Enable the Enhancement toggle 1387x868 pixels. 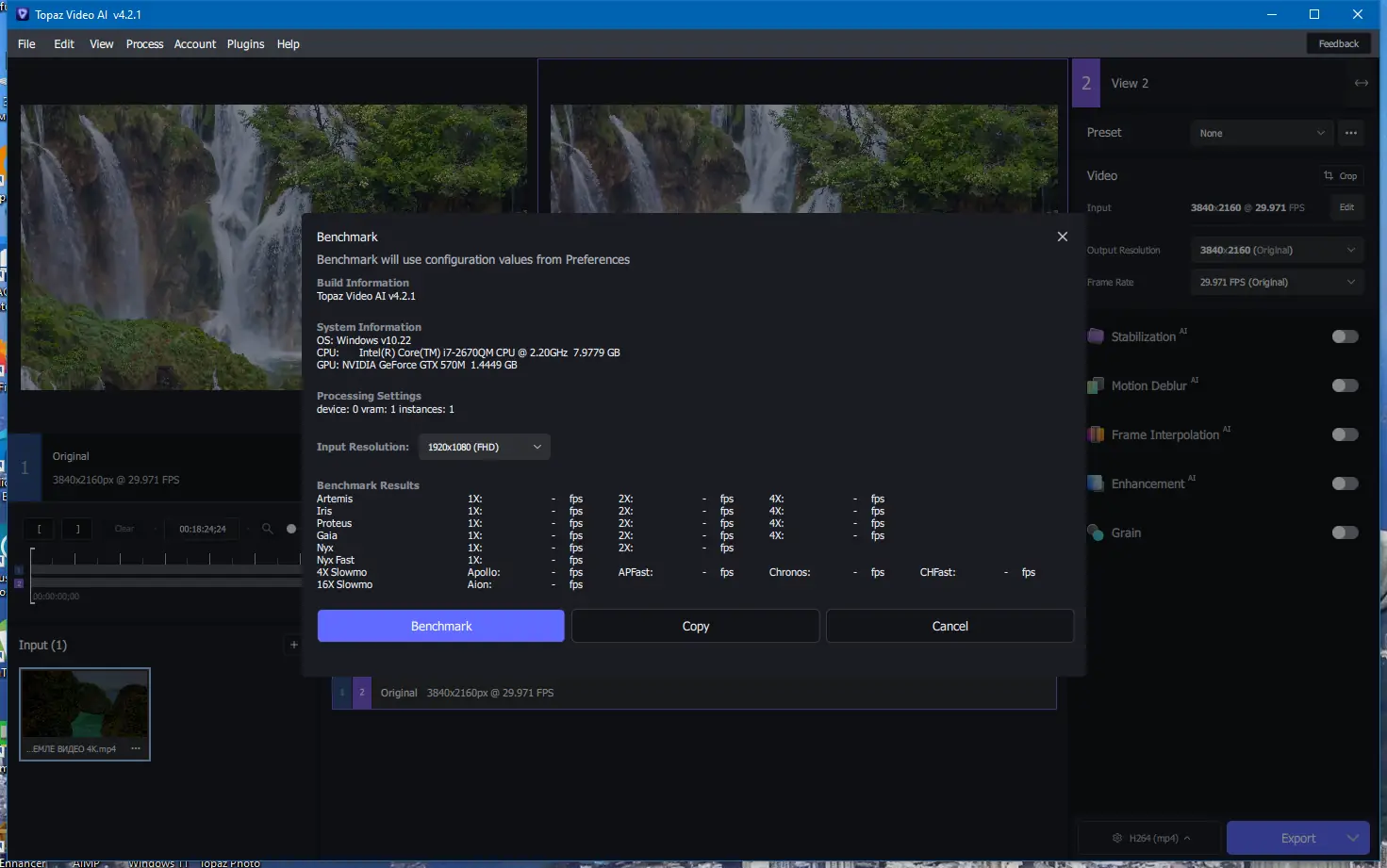[x=1346, y=483]
